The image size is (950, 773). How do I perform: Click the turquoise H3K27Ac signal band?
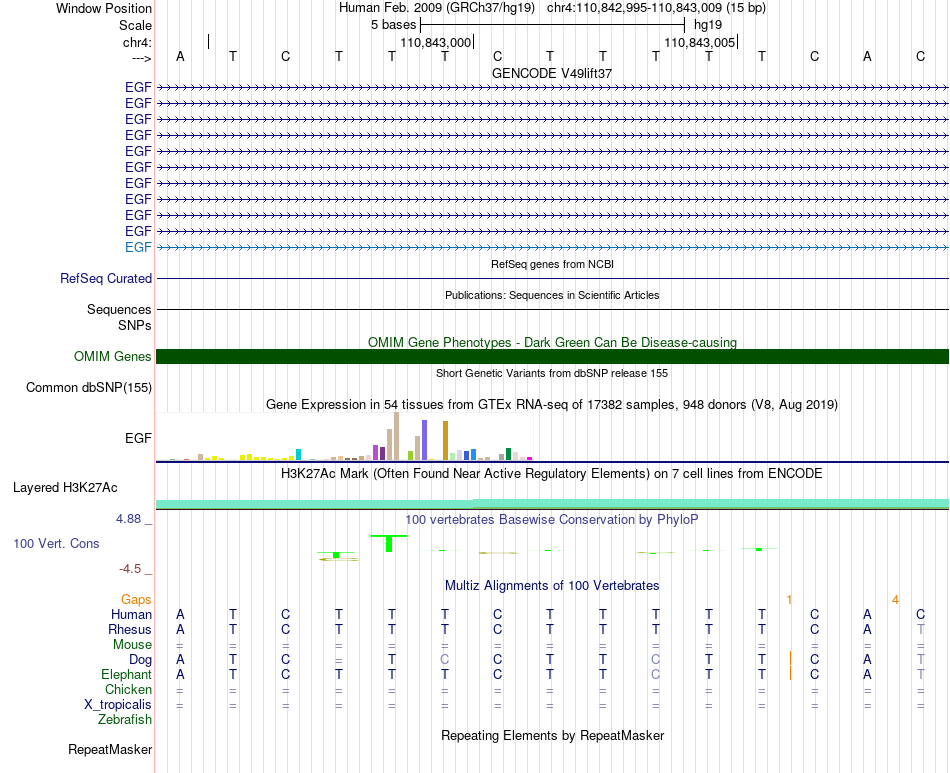tap(552, 504)
